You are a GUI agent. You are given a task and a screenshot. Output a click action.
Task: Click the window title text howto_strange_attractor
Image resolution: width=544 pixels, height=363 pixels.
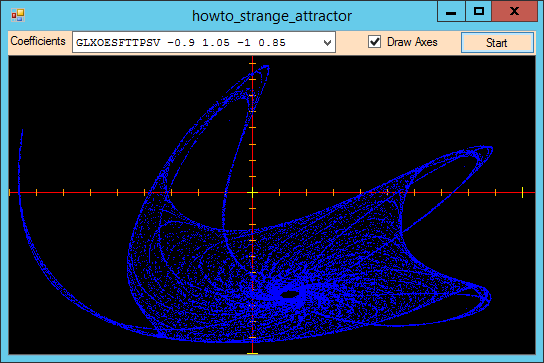click(272, 16)
